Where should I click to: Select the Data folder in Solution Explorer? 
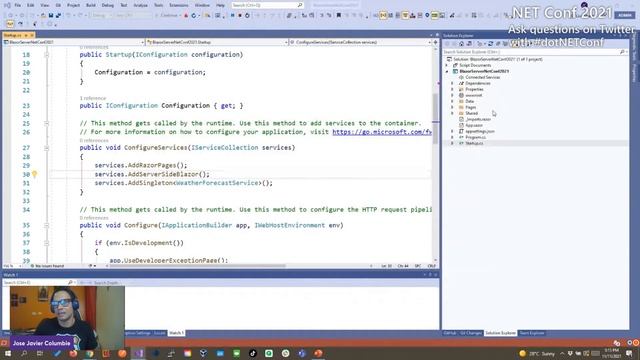pyautogui.click(x=469, y=101)
